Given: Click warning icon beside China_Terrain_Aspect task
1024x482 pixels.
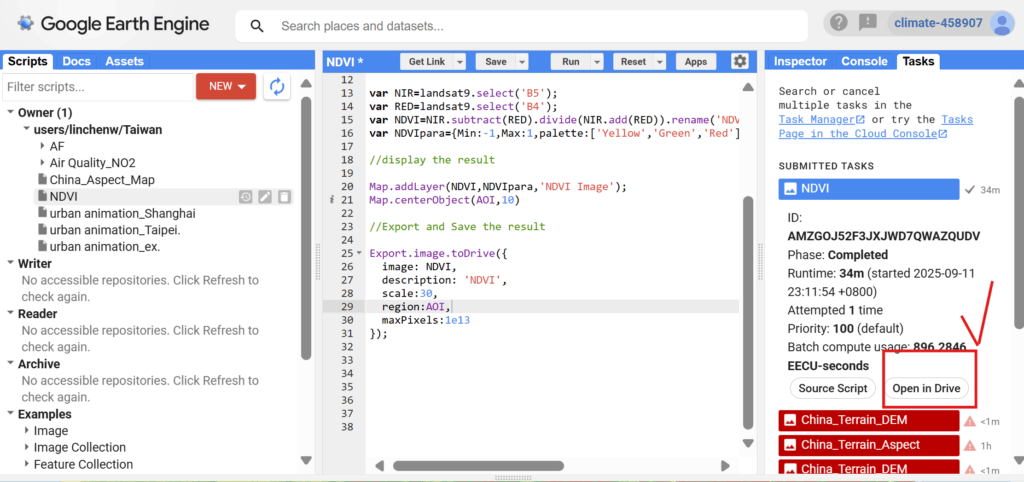Looking at the screenshot, I should 970,445.
